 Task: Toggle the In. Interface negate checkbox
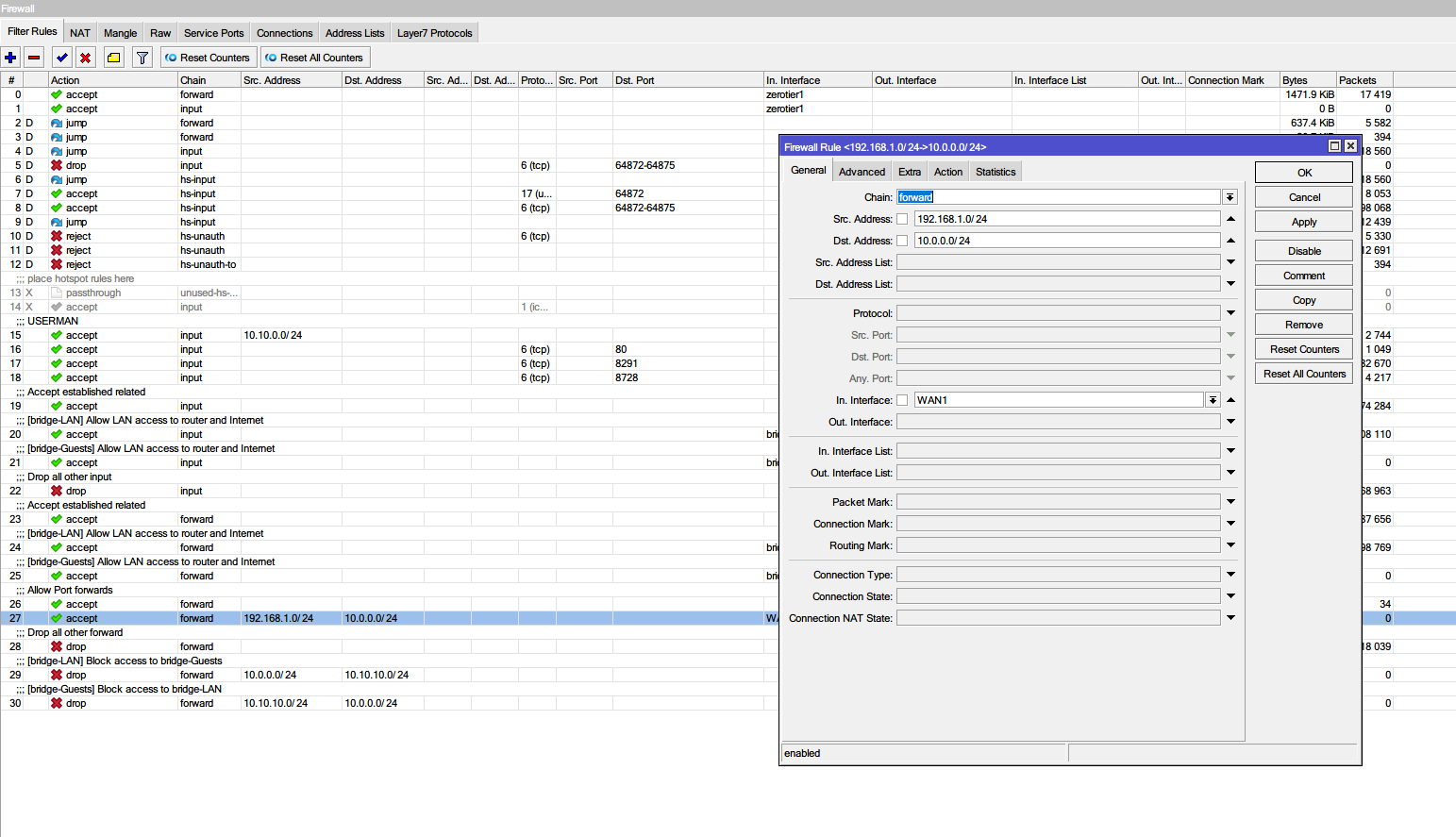[x=902, y=400]
